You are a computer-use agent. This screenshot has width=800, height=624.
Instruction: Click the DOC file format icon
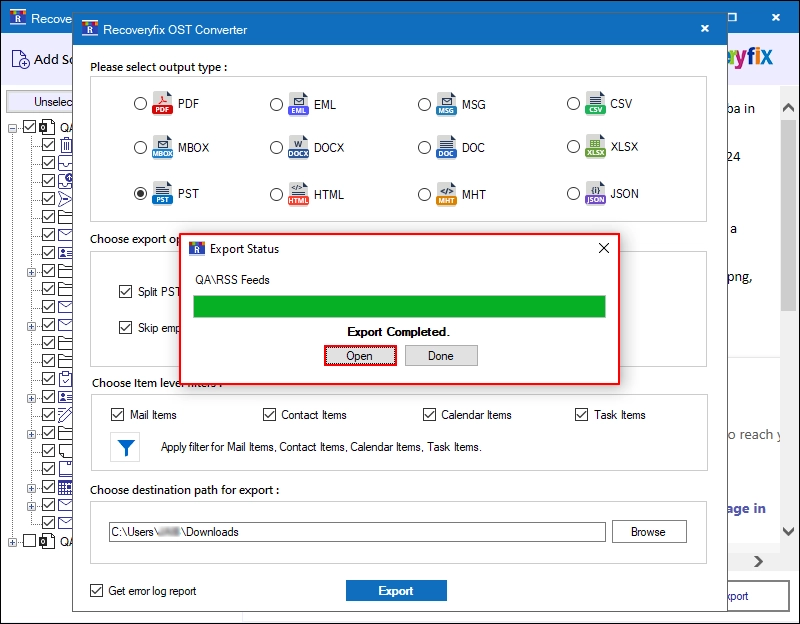tap(446, 147)
